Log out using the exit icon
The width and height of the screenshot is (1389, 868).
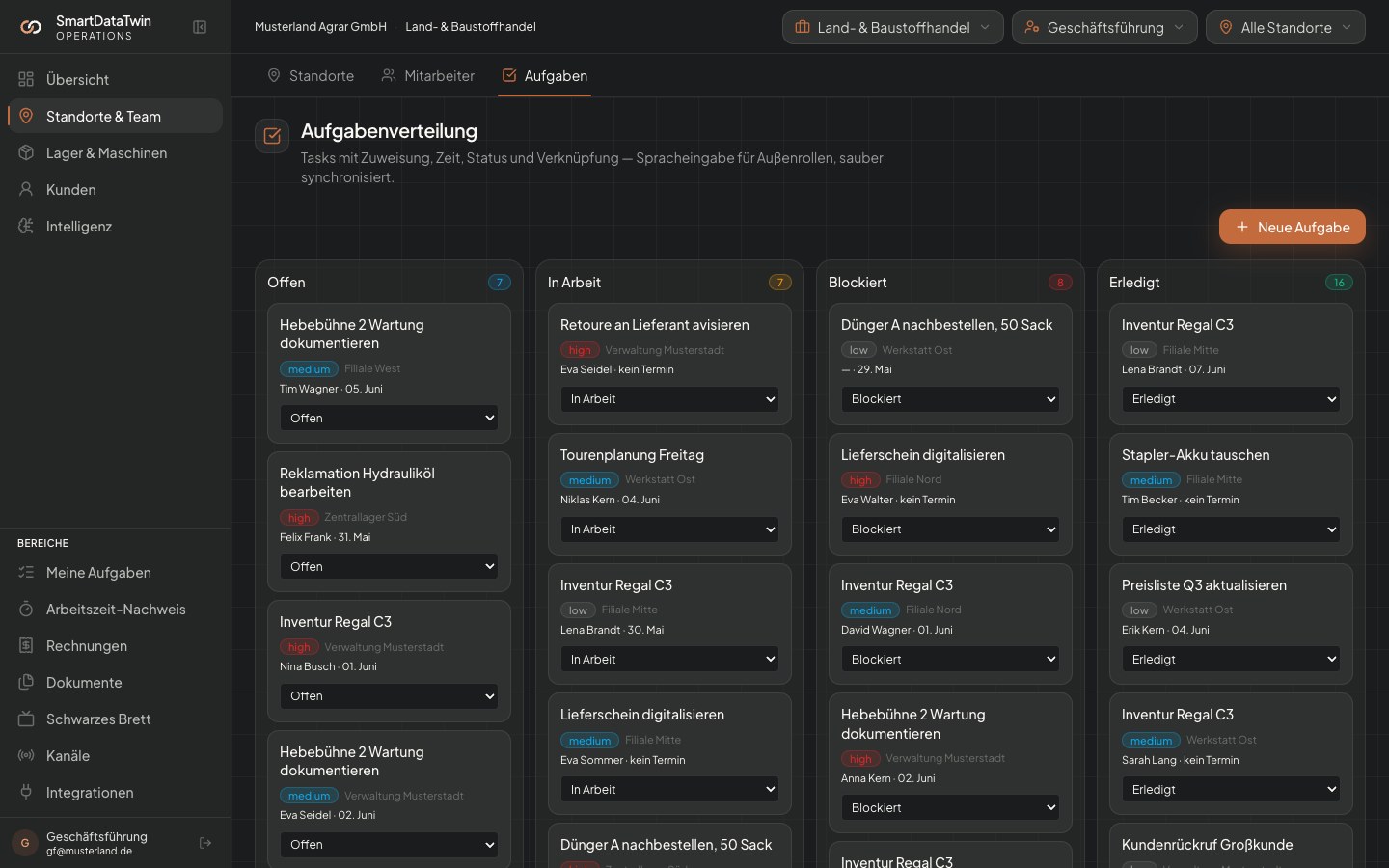pos(205,843)
